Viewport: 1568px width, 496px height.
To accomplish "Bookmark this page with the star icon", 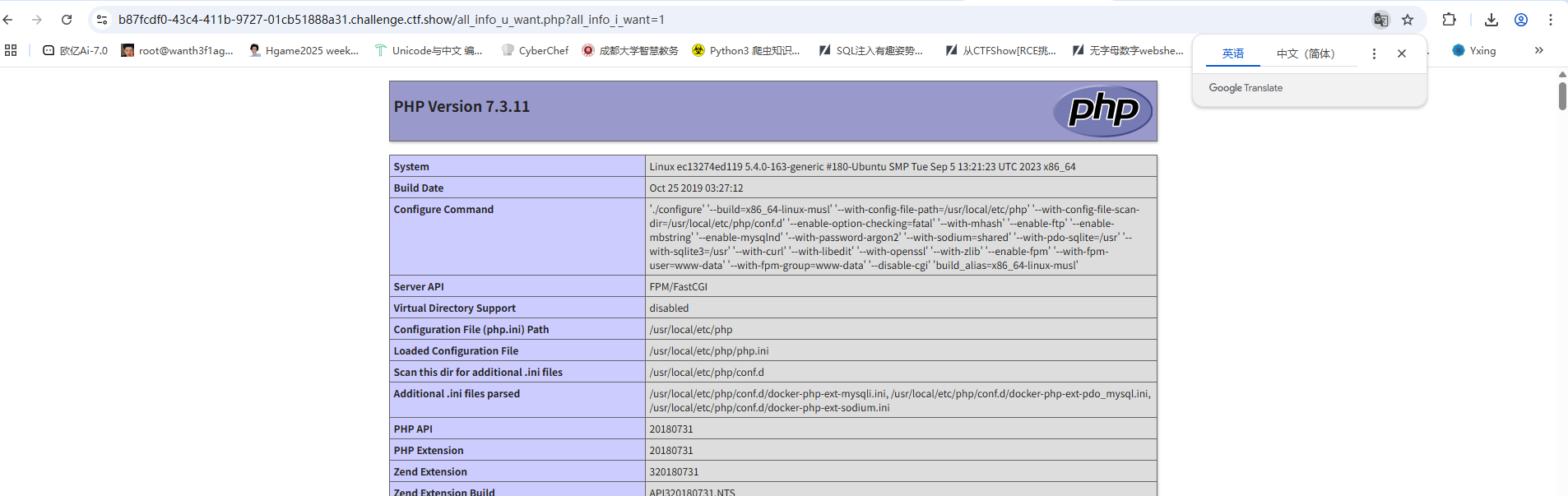I will point(1408,20).
